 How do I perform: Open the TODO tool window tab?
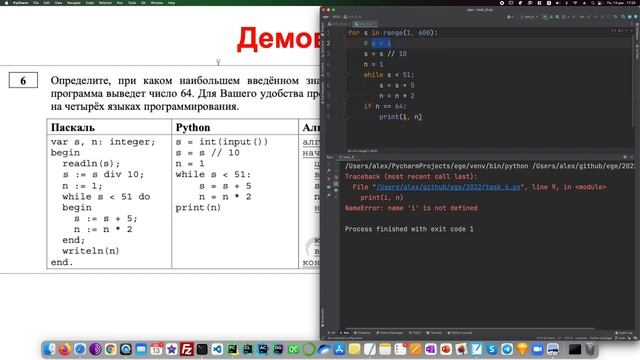(415, 333)
